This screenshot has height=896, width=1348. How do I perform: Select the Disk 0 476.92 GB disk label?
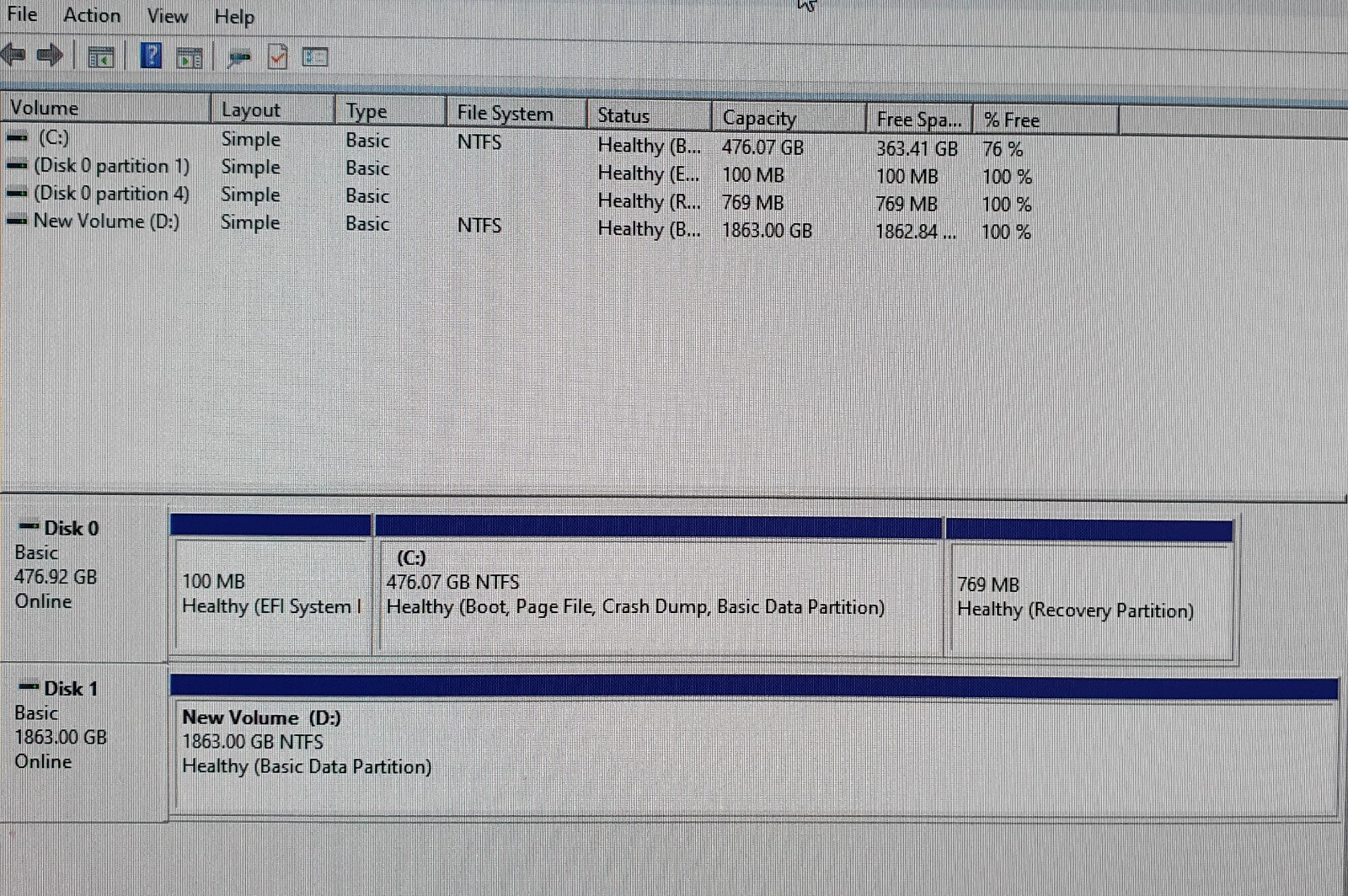point(83,578)
